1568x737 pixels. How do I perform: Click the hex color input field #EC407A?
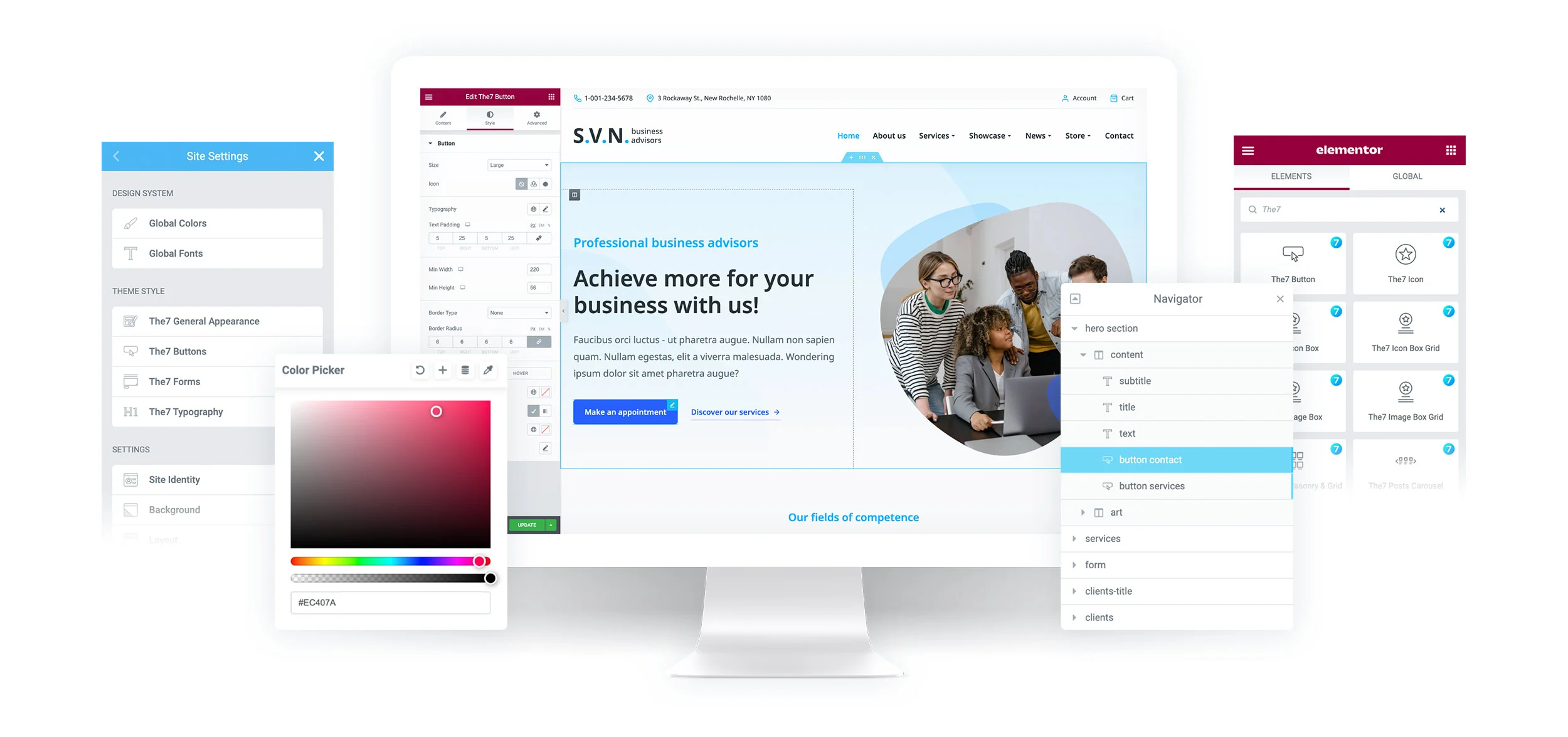pos(389,601)
